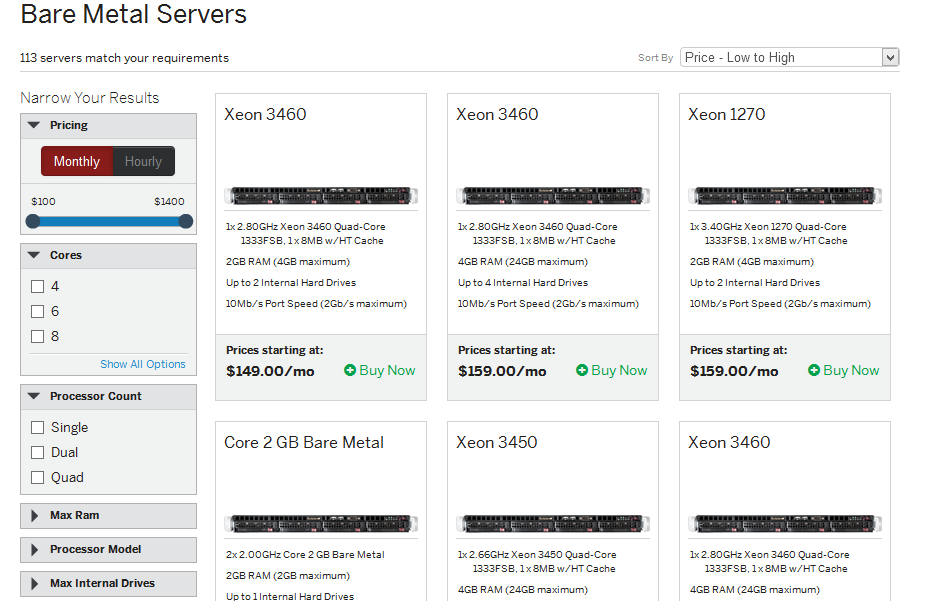The width and height of the screenshot is (928, 601).
Task: Open the Xeon 1270 card title
Action: coord(726,114)
